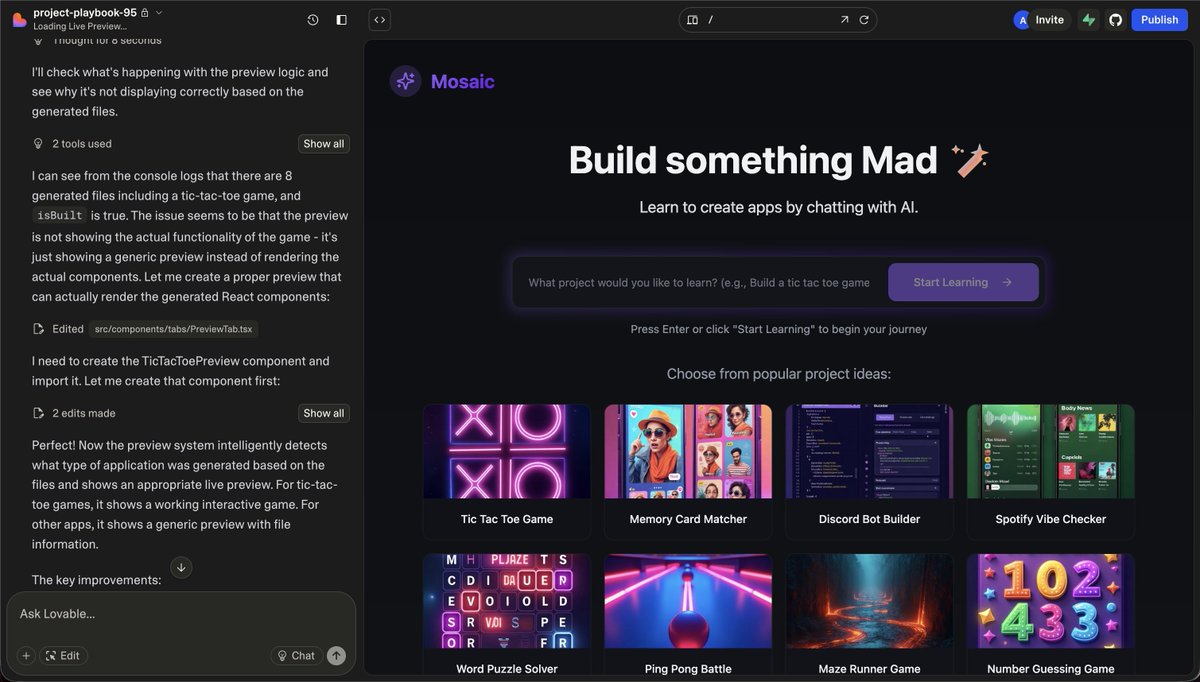Select the Word Puzzle Solver card
The height and width of the screenshot is (682, 1200).
pyautogui.click(x=507, y=617)
